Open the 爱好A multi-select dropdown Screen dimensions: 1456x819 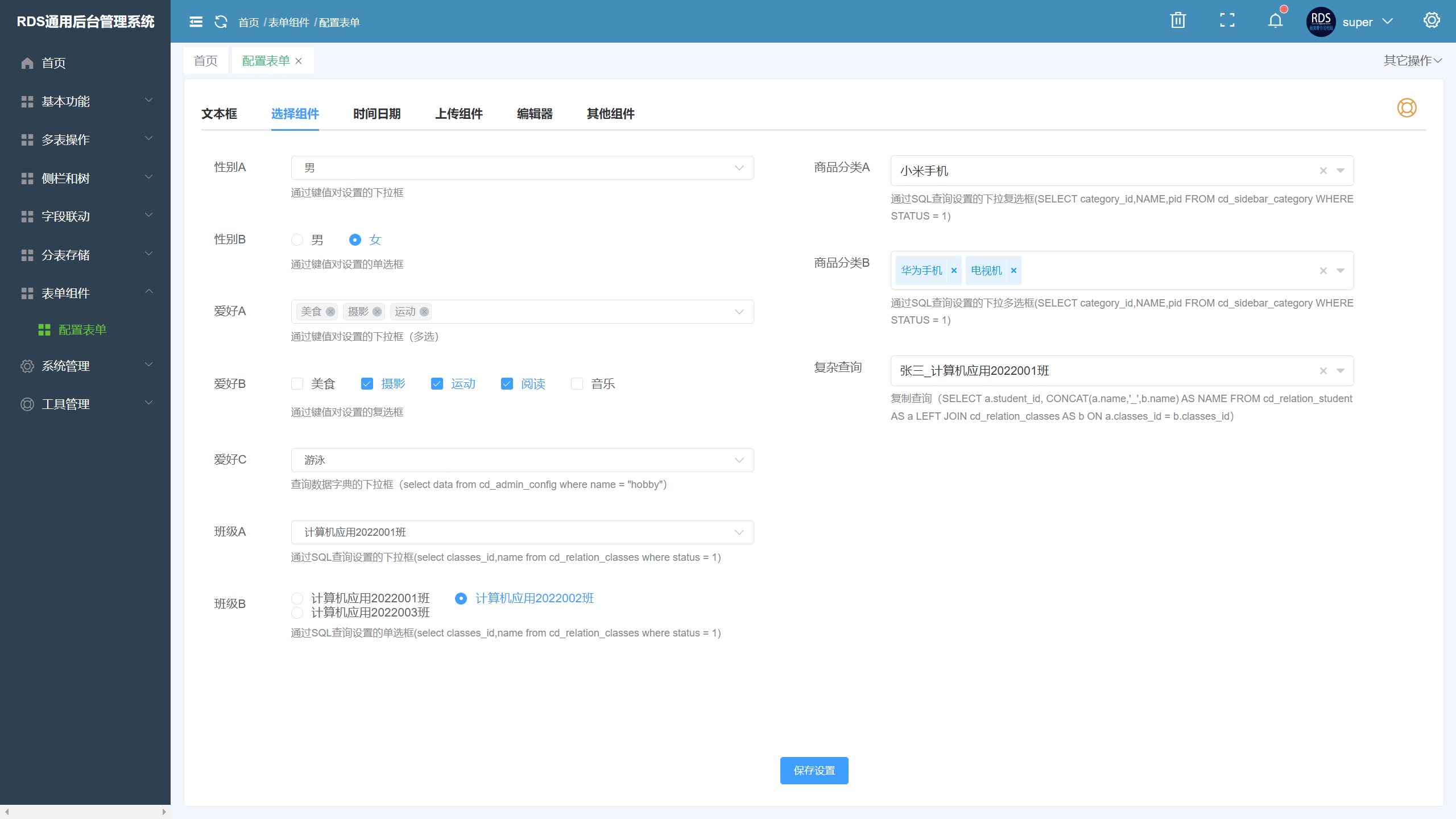522,312
